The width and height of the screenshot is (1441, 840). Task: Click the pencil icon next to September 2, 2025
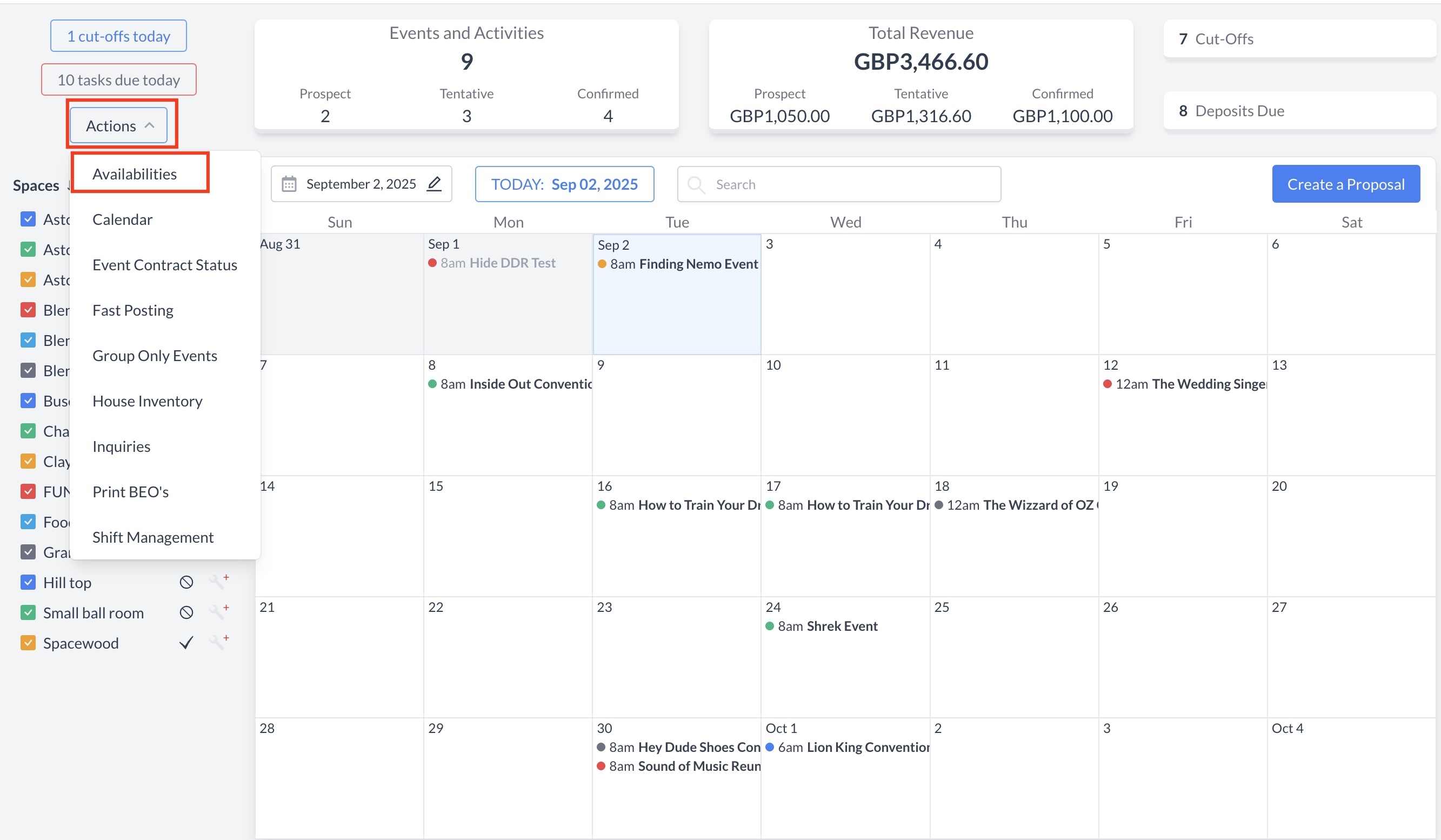[x=434, y=184]
